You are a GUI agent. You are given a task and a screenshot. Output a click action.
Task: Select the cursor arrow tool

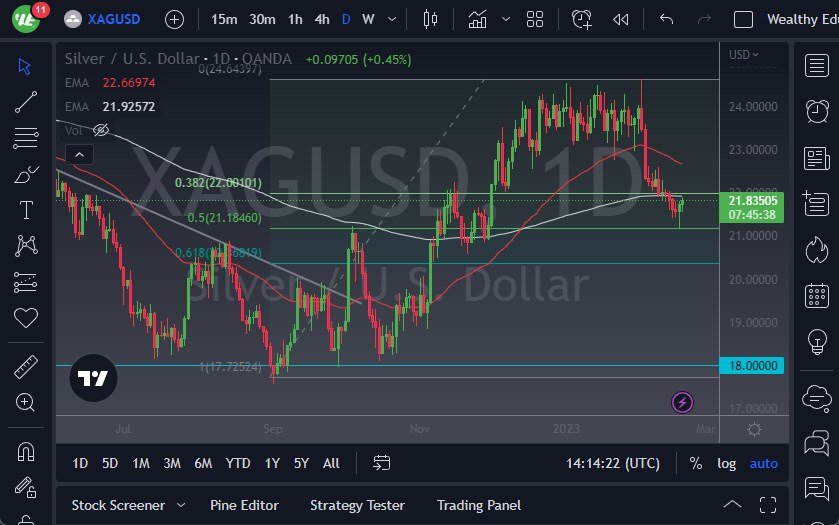pos(25,66)
